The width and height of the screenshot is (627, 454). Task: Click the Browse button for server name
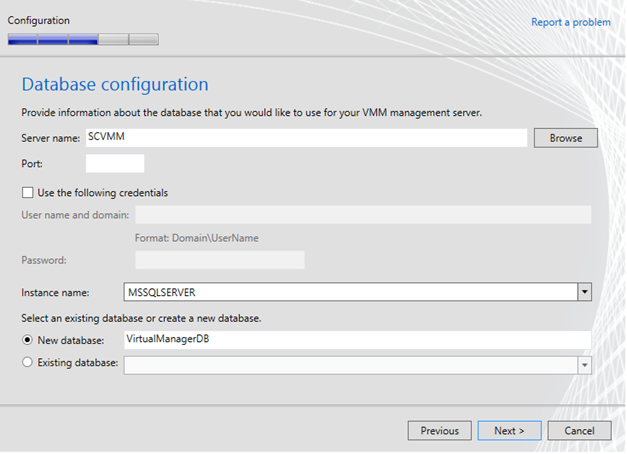click(565, 138)
